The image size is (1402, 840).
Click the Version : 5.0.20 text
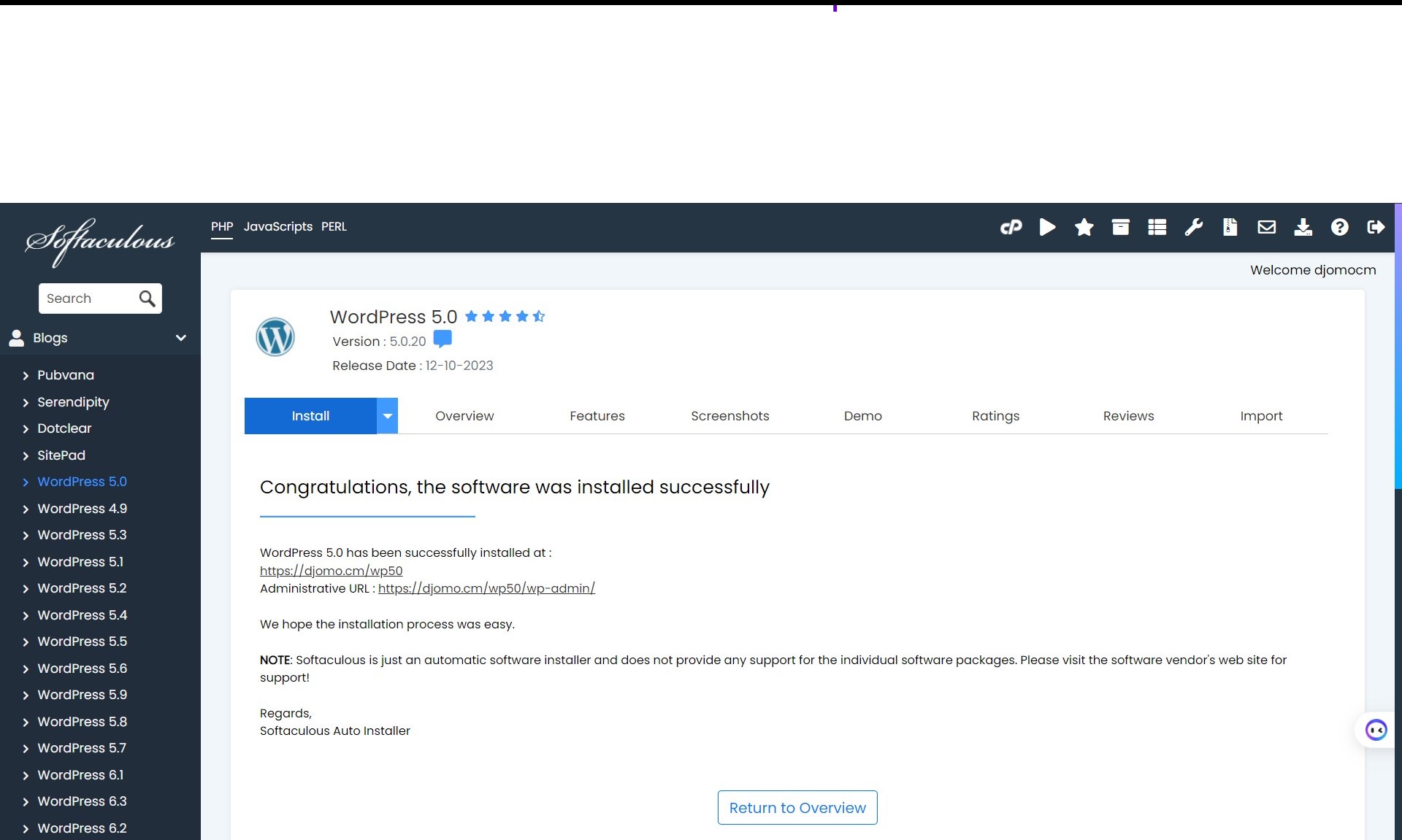click(379, 342)
